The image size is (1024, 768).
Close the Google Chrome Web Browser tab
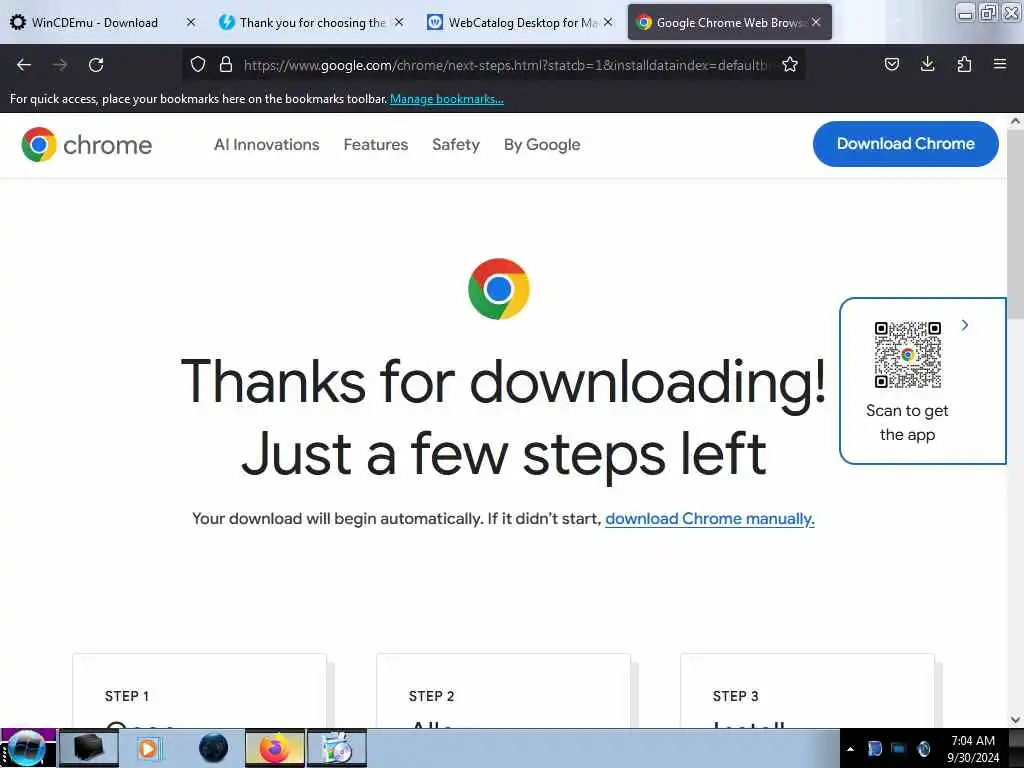pyautogui.click(x=816, y=22)
